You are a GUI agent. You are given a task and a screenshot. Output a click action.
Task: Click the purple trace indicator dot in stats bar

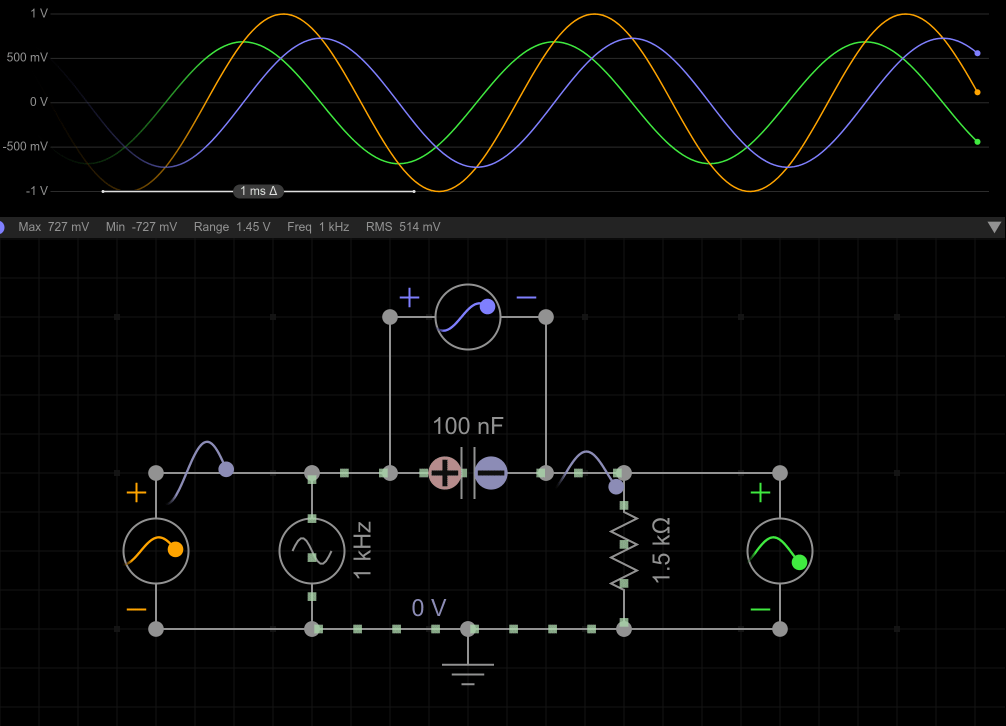coord(3,227)
